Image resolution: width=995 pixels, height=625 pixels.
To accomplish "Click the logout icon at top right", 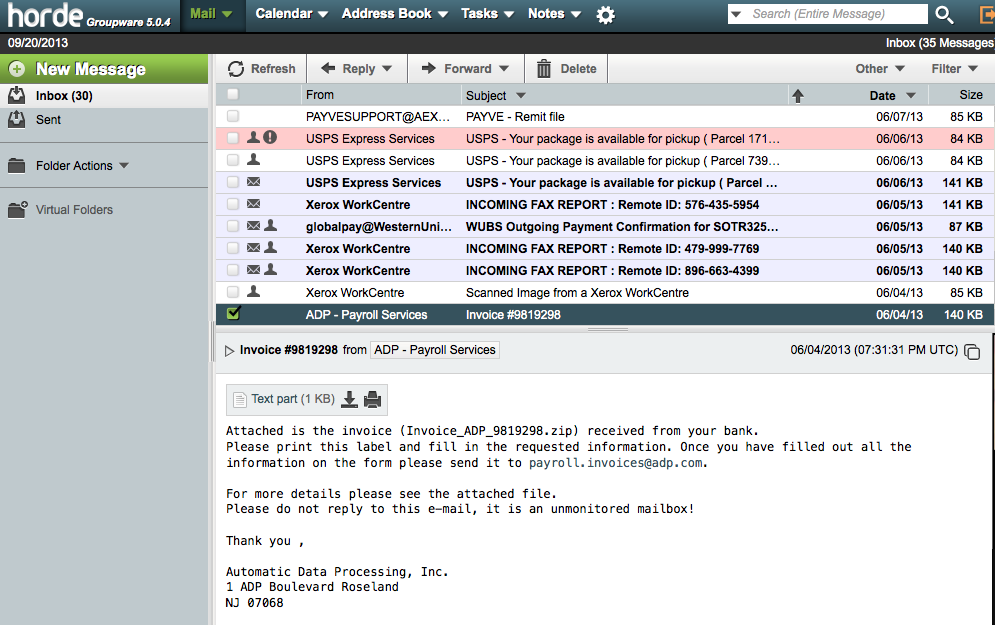I will coord(987,15).
